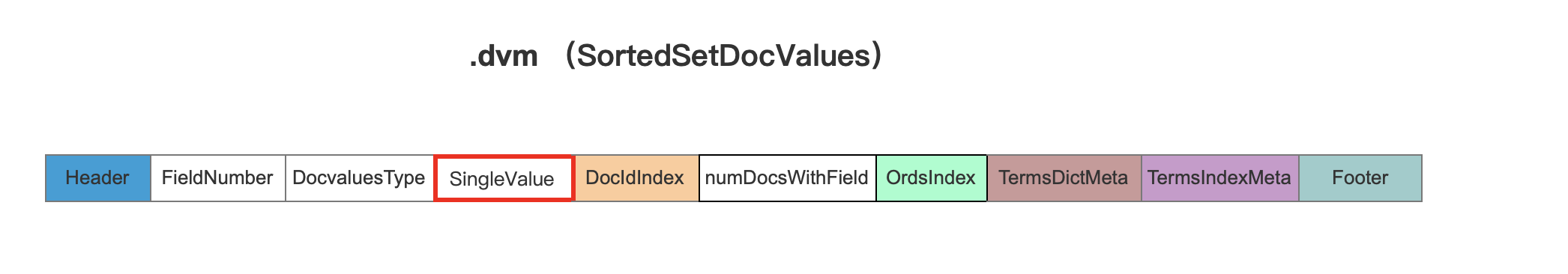Select the teal Footer block
Image resolution: width=1568 pixels, height=274 pixels.
pyautogui.click(x=1360, y=178)
